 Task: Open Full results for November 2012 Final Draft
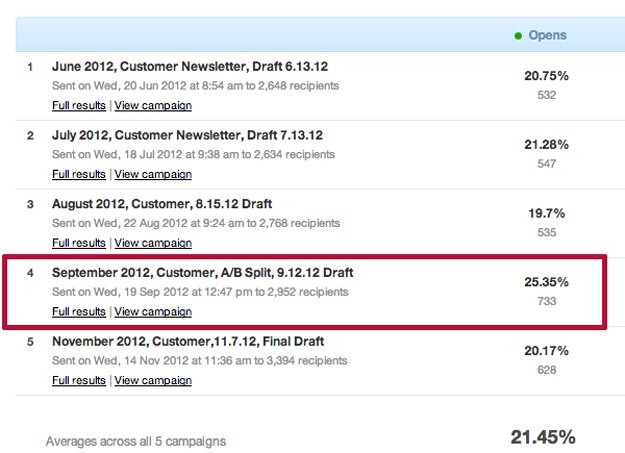coord(79,380)
